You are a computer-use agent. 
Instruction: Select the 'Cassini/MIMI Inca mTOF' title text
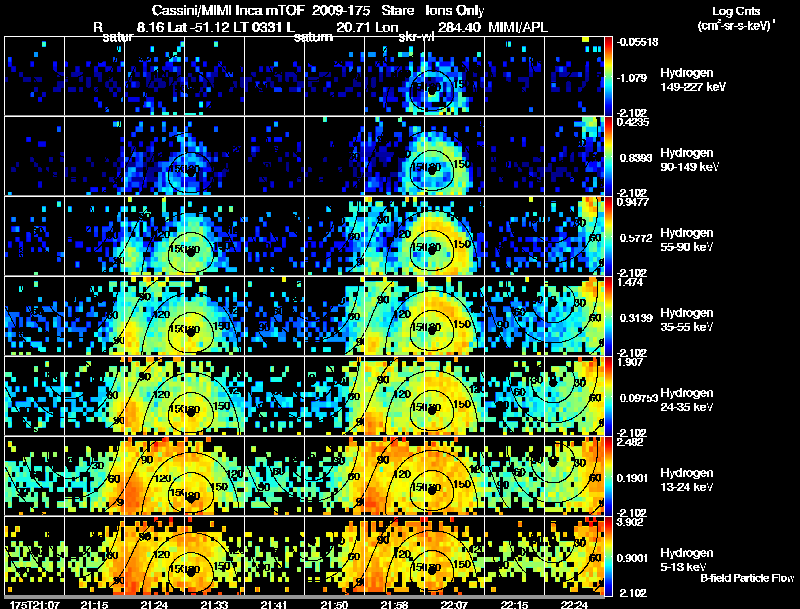click(228, 10)
